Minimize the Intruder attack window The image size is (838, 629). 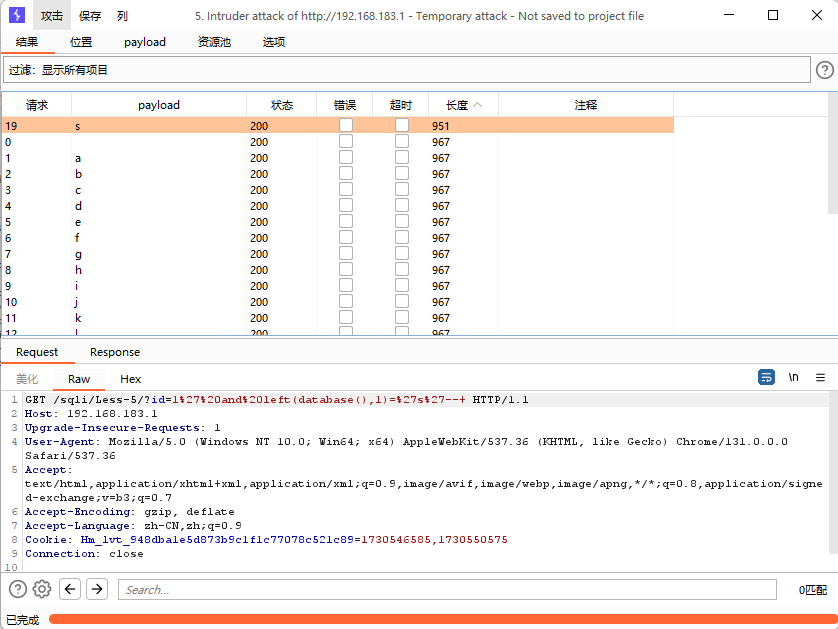[x=729, y=15]
